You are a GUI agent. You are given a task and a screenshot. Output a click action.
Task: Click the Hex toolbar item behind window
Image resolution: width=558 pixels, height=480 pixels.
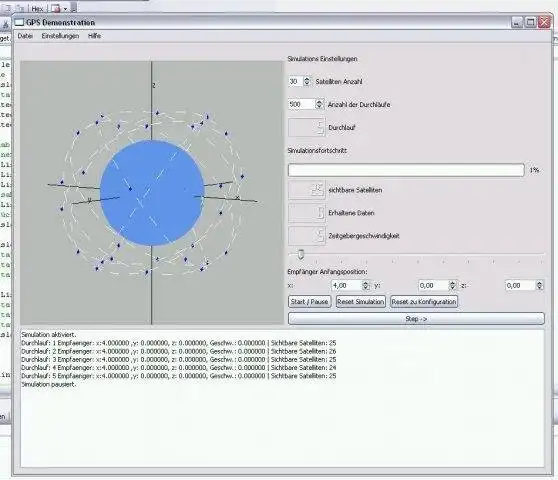point(37,8)
